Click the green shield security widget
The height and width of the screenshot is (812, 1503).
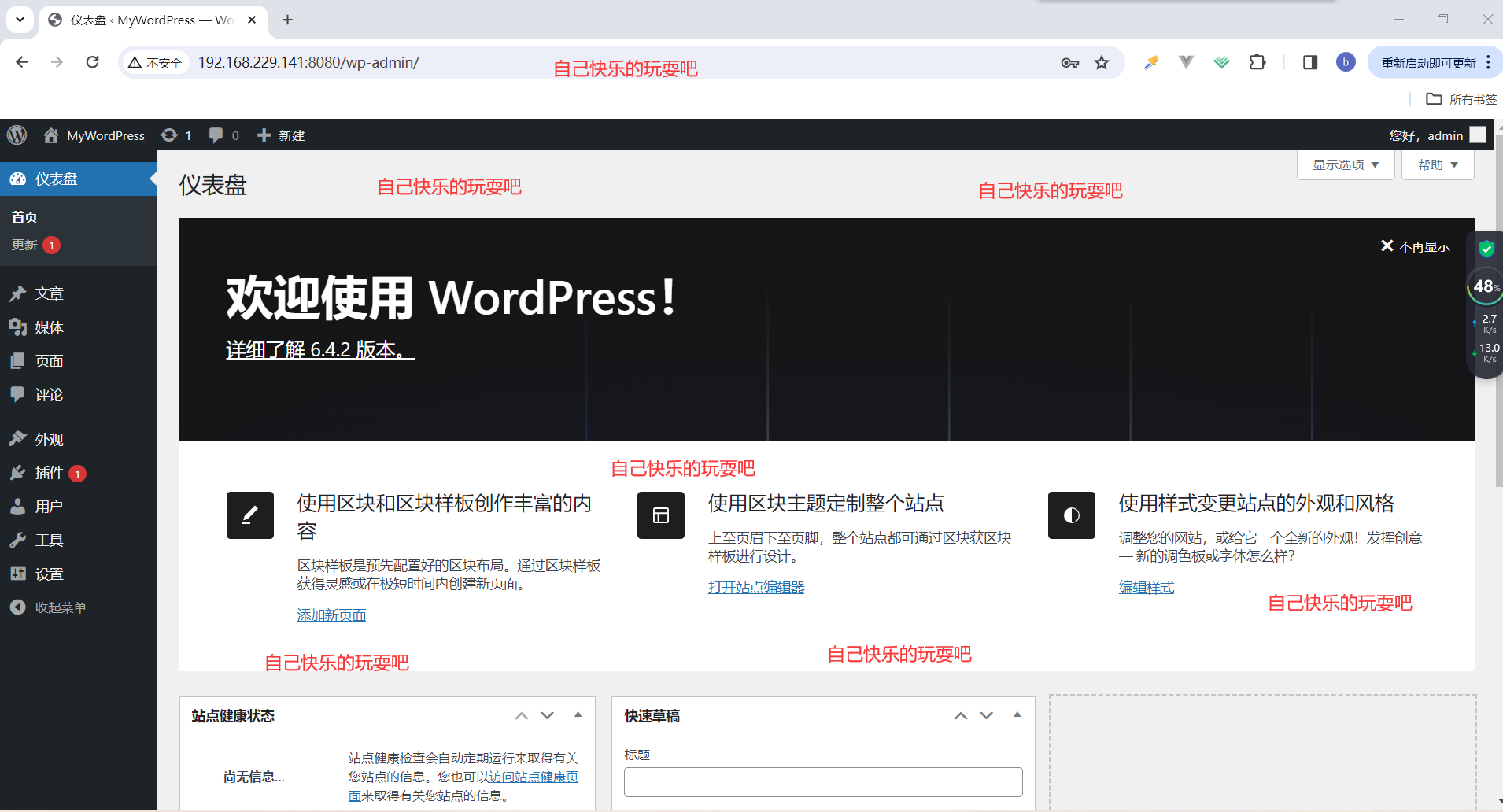[1486, 249]
